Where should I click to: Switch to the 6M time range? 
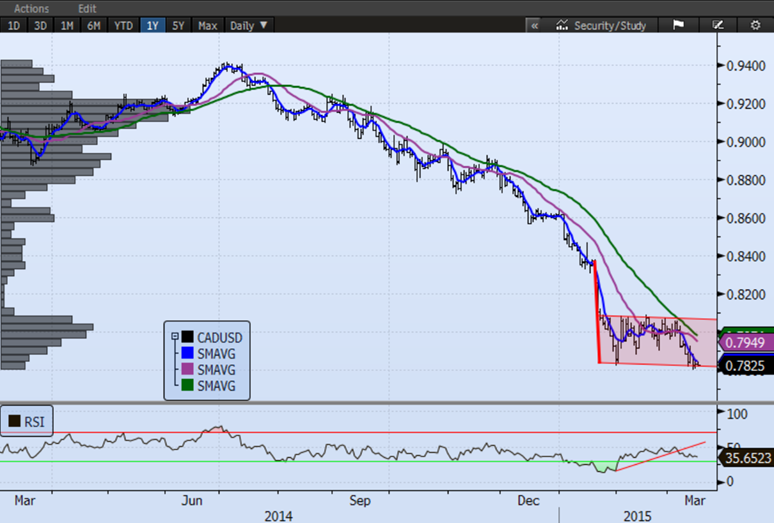coord(93,25)
